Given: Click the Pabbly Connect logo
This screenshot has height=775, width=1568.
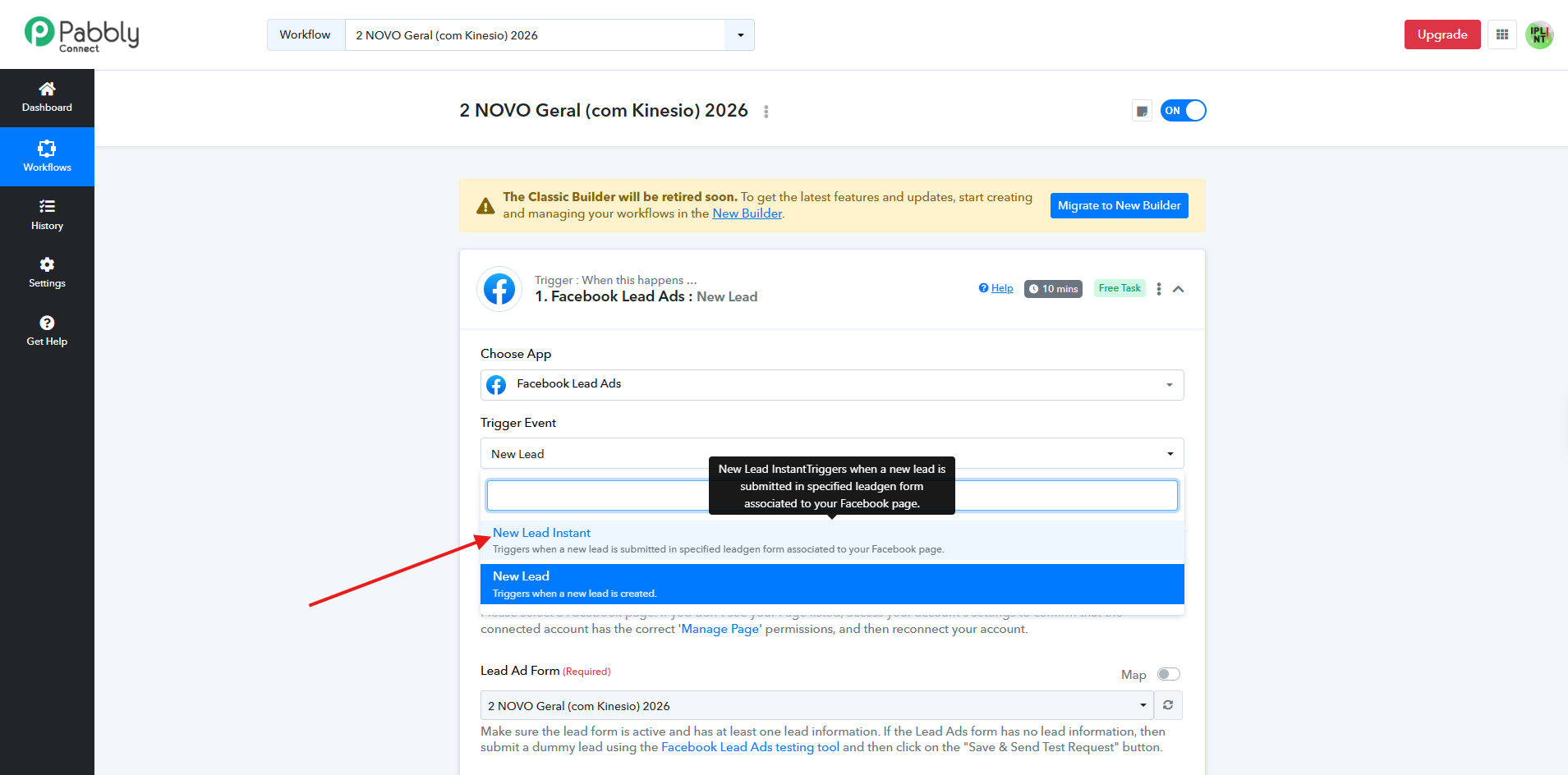Looking at the screenshot, I should pyautogui.click(x=81, y=34).
